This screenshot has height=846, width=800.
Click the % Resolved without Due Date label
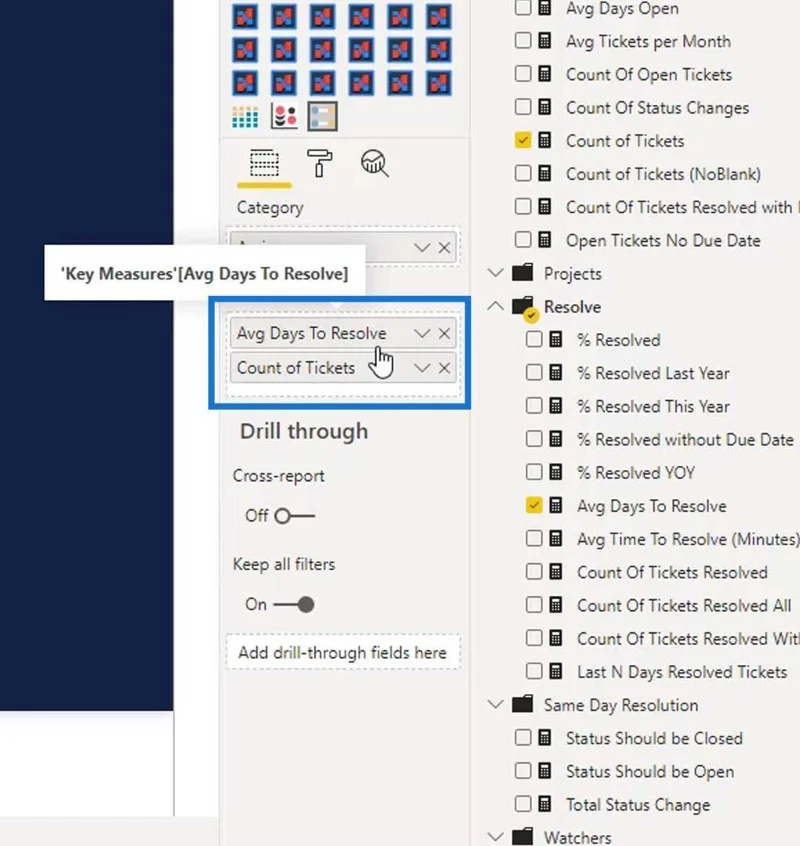tap(685, 439)
